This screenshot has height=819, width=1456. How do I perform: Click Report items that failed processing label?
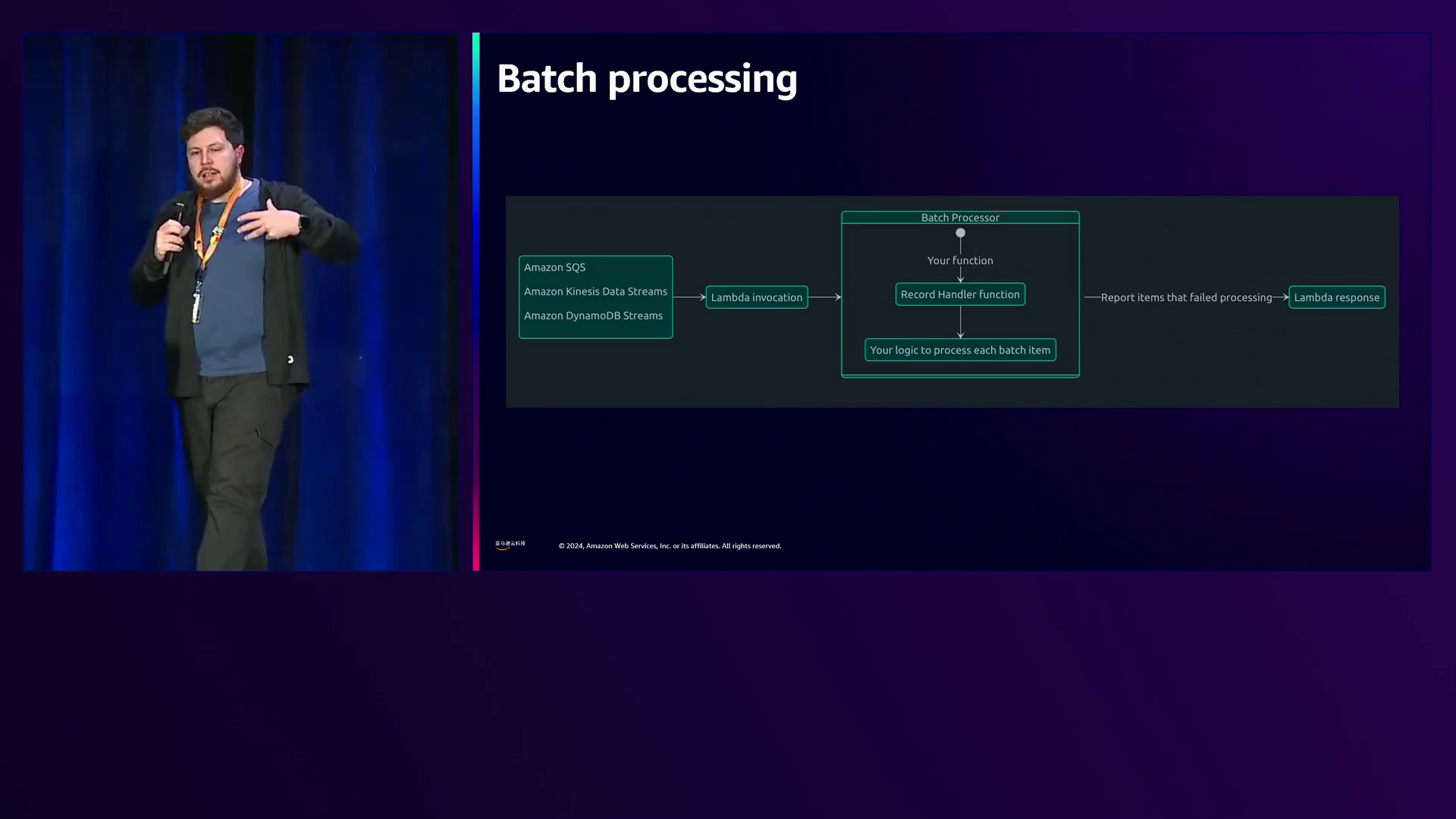pyautogui.click(x=1186, y=298)
